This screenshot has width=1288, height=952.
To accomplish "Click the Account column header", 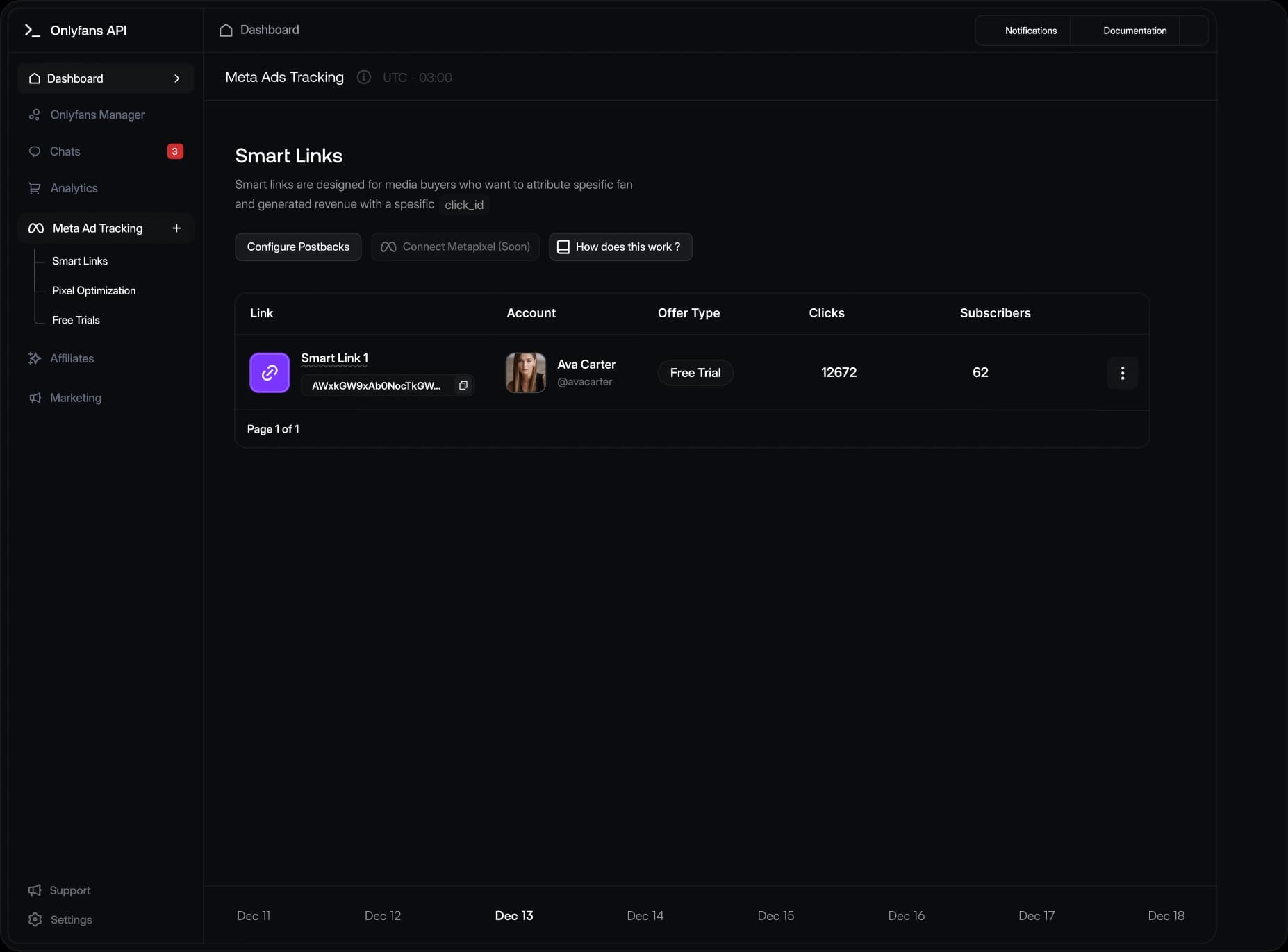I will (531, 313).
